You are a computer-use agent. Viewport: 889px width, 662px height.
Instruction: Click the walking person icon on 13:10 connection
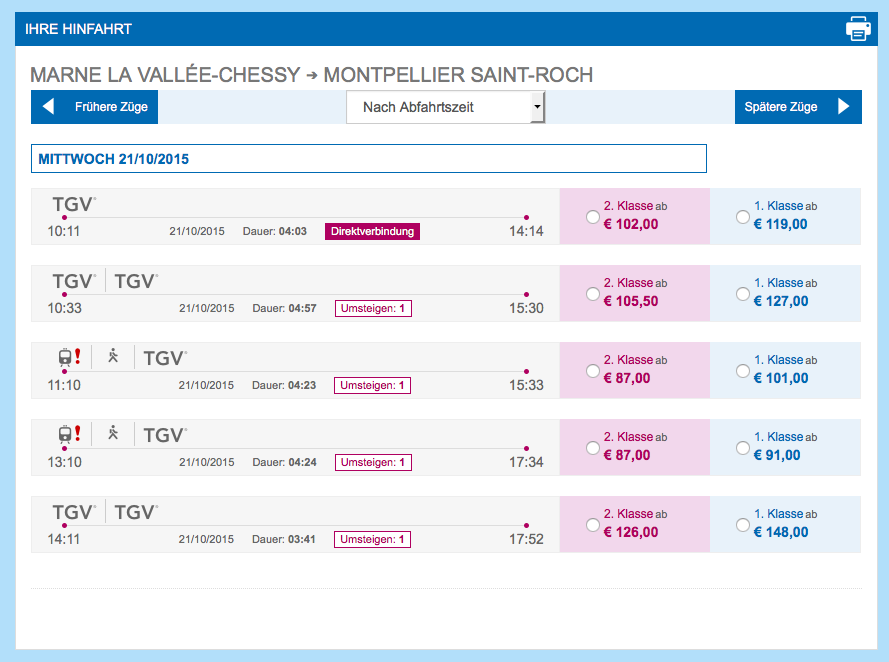pyautogui.click(x=113, y=434)
